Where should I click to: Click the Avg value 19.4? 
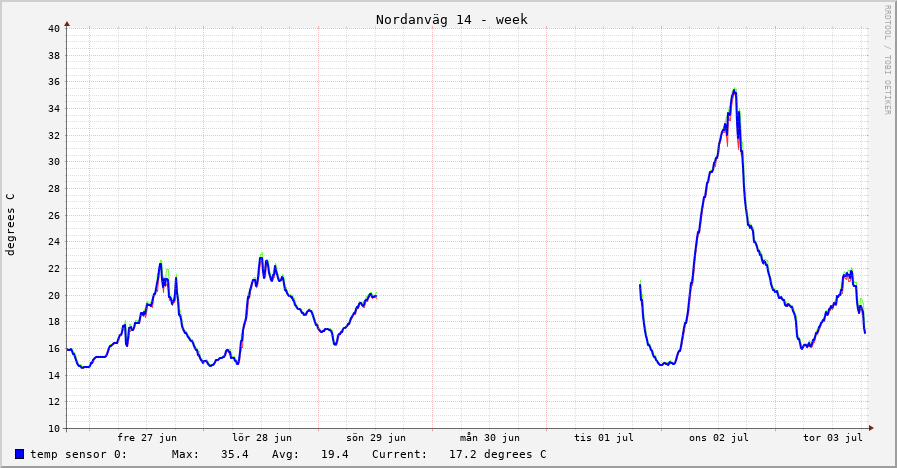335,454
